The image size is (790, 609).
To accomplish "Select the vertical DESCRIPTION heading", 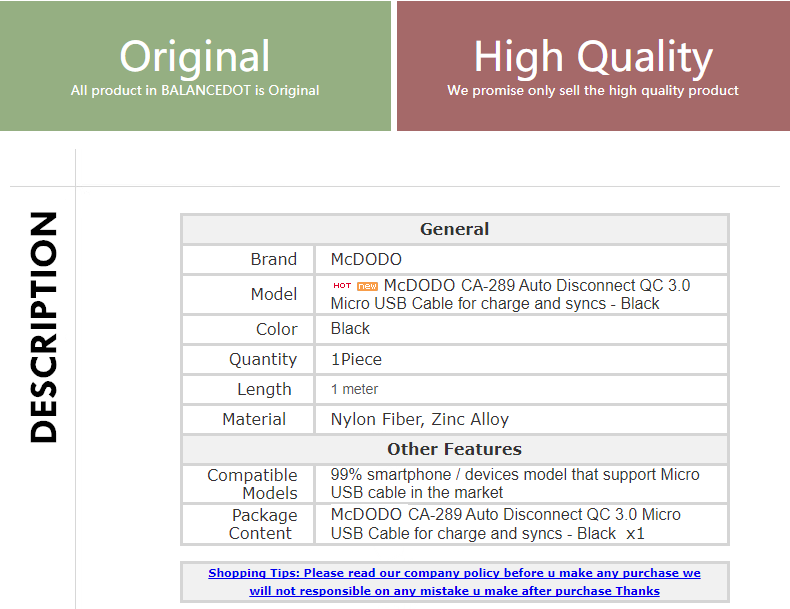I will coord(44,327).
